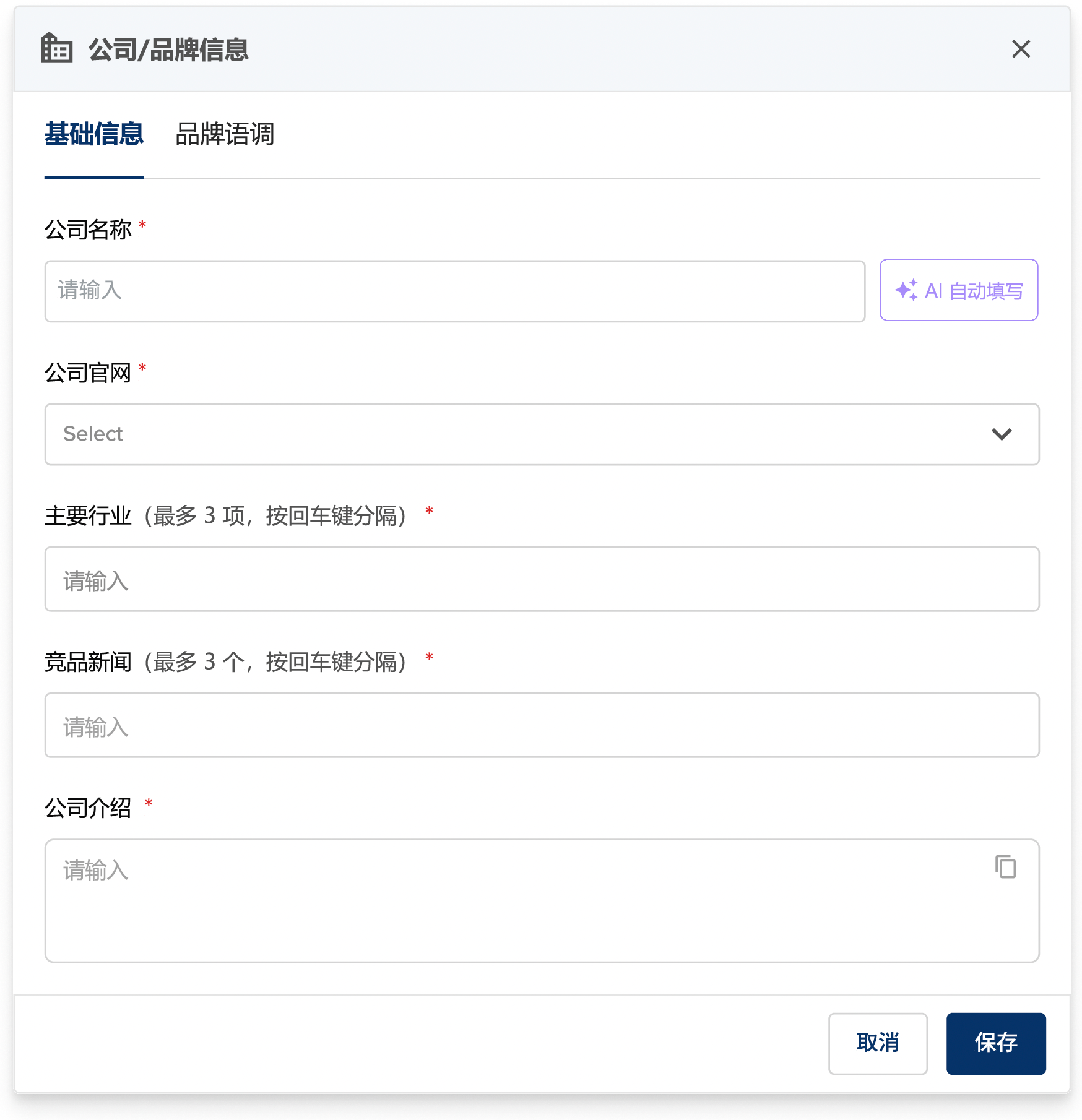Click the 取消 button
The height and width of the screenshot is (1120, 1082).
pos(878,1043)
